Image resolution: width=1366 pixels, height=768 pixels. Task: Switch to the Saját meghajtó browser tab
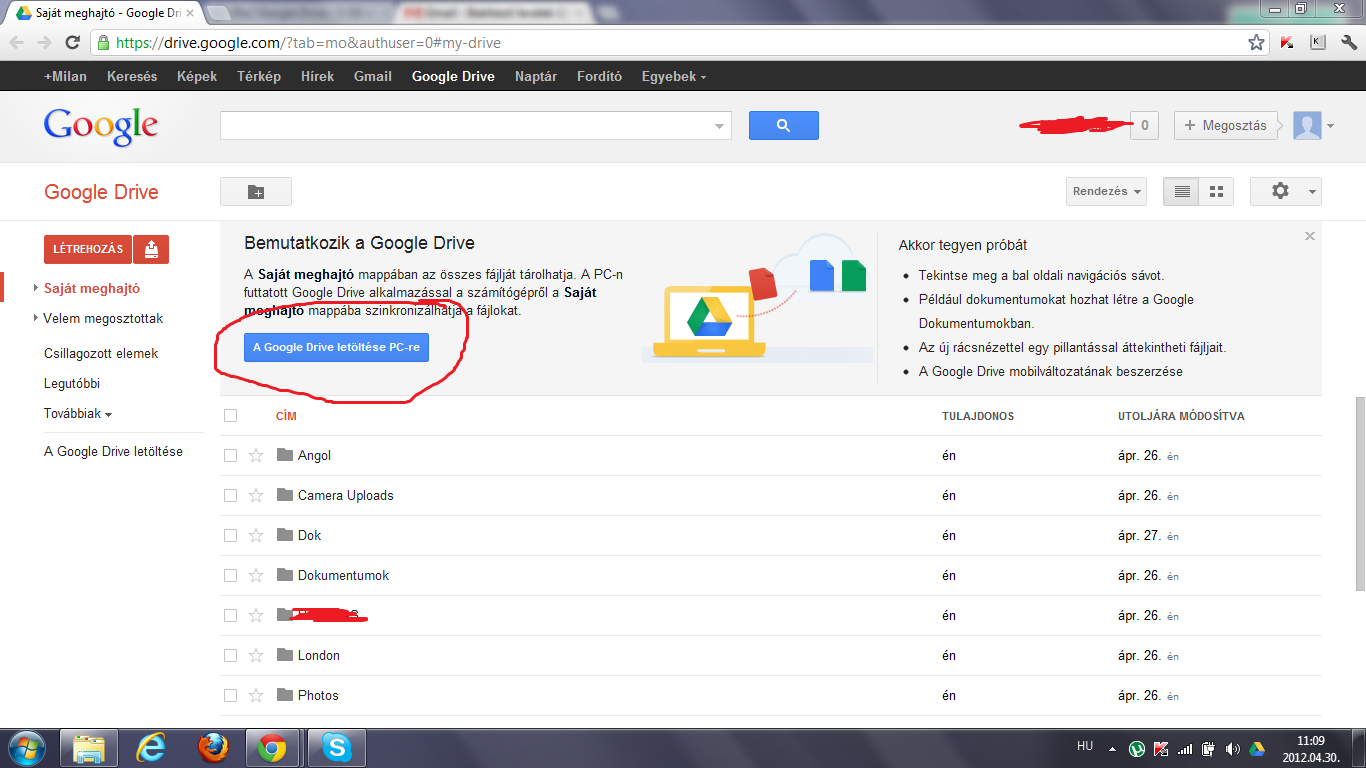pos(105,13)
